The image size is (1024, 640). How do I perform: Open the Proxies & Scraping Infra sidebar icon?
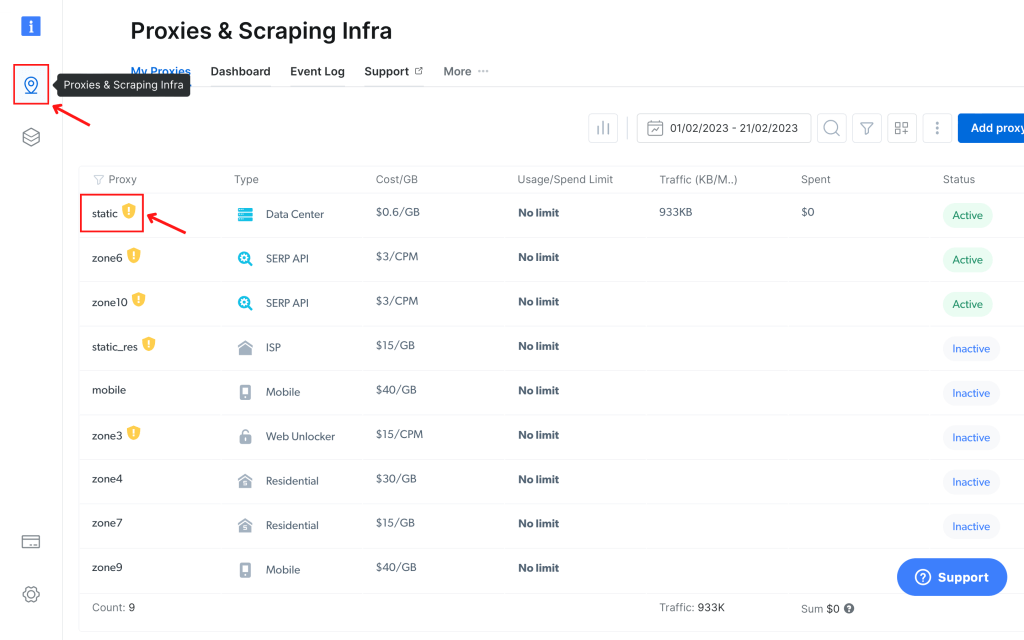30,85
